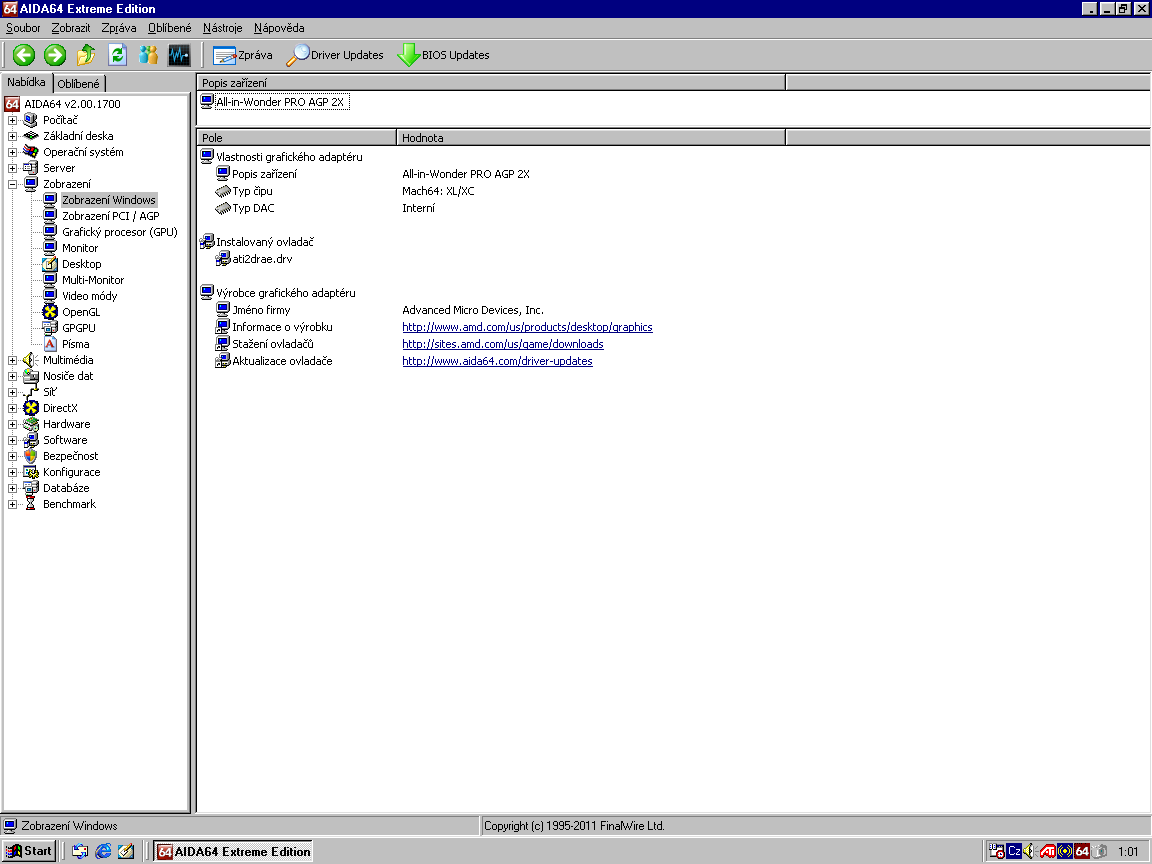Select Grafický procesor (GPU) in the tree
This screenshot has height=864, width=1152.
119,232
